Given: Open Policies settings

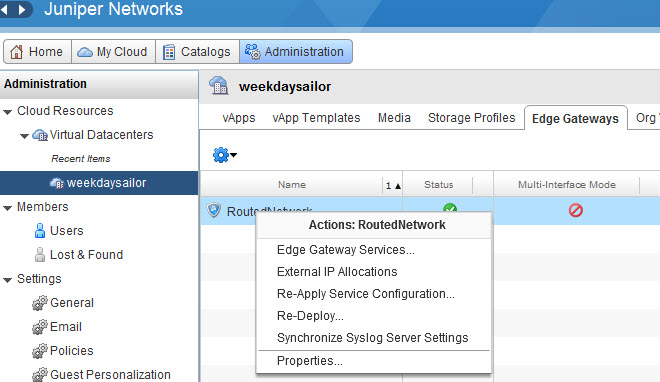Looking at the screenshot, I should [x=72, y=350].
